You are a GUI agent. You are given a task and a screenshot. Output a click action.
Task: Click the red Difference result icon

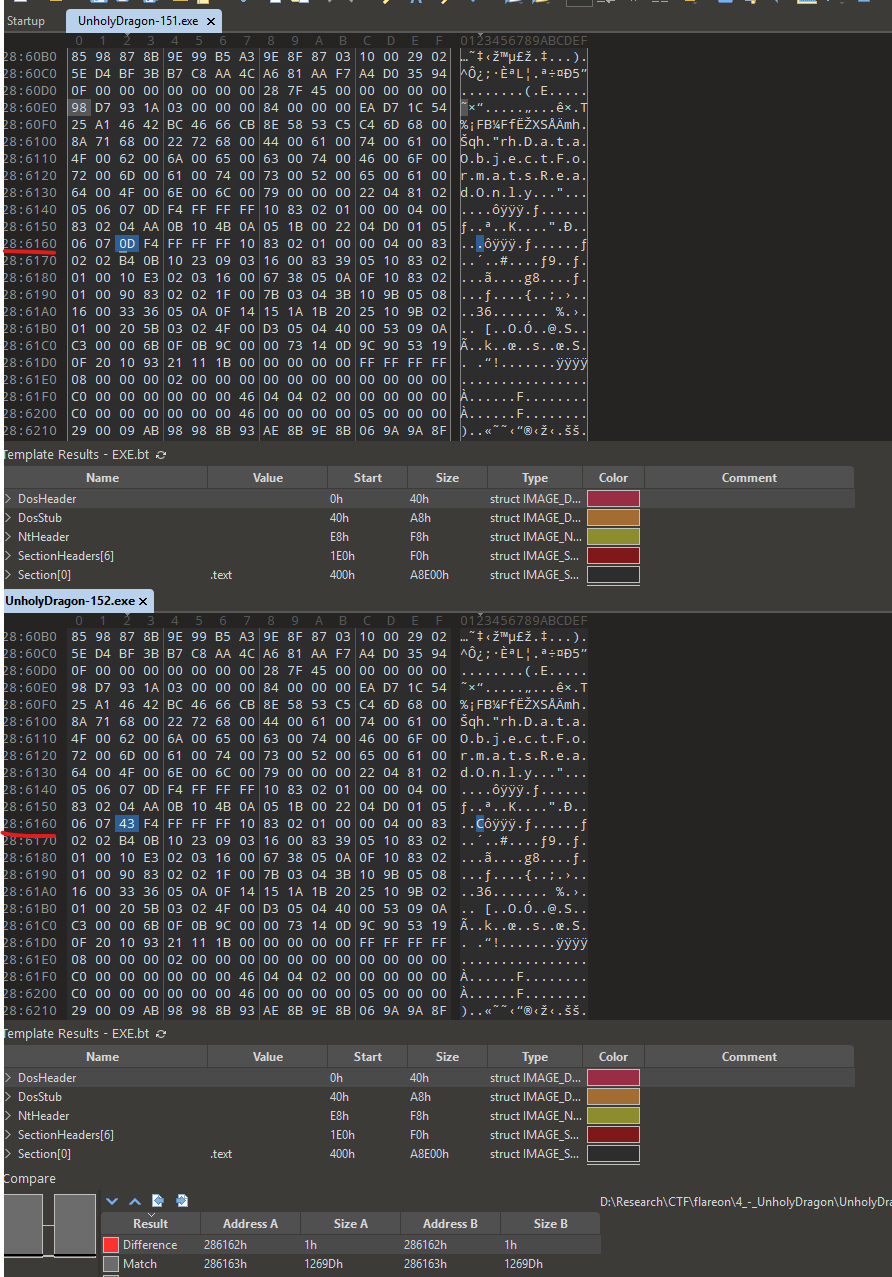110,1245
